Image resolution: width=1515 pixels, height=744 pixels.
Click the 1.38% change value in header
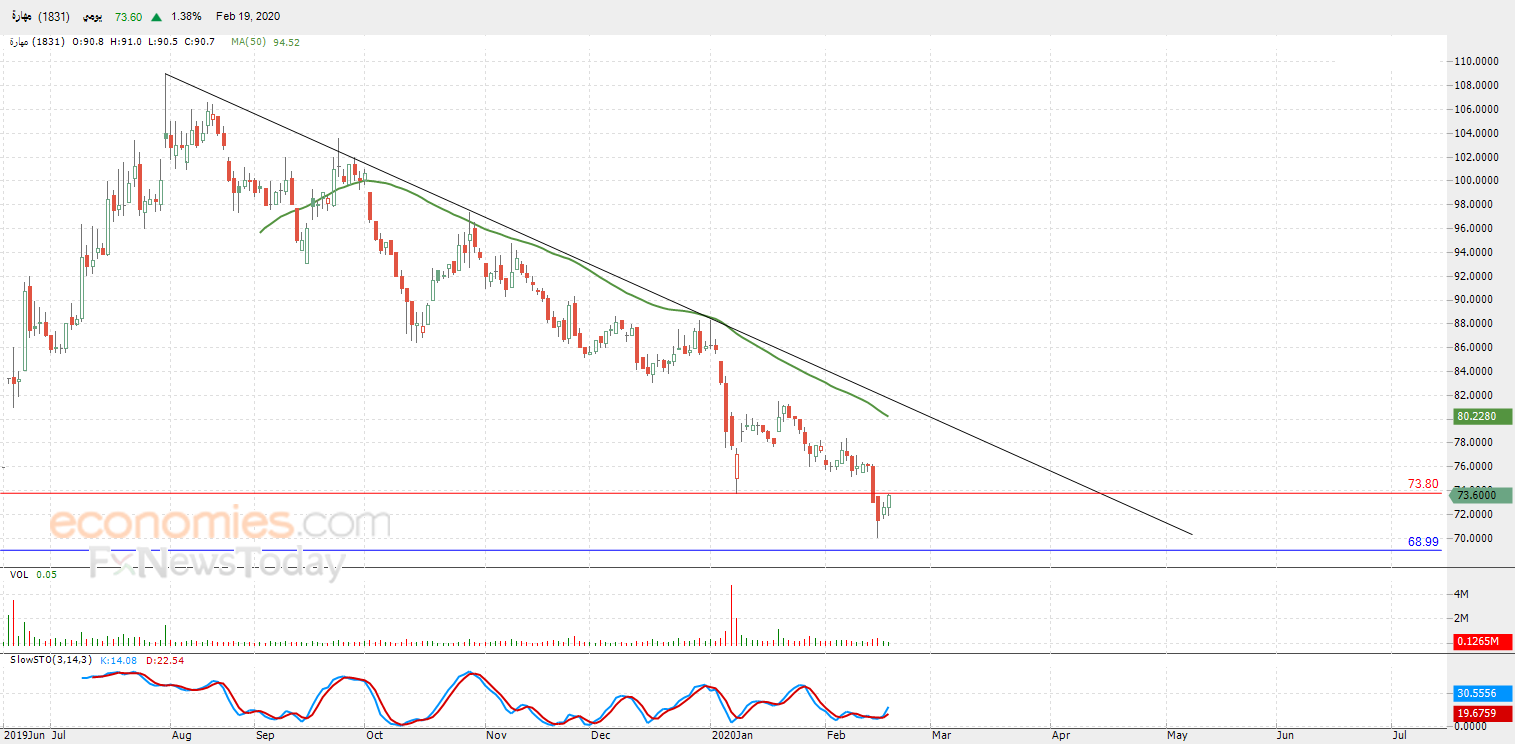186,17
